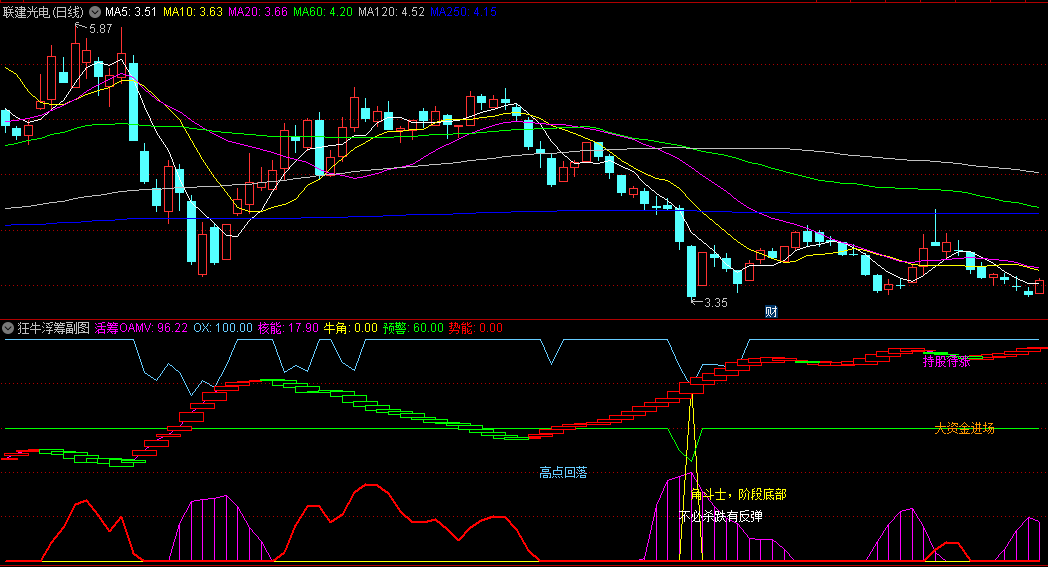Open dropdown arrow beside 联建光电(日线) title
Viewport: 1048px width, 567px height.
pyautogui.click(x=95, y=11)
